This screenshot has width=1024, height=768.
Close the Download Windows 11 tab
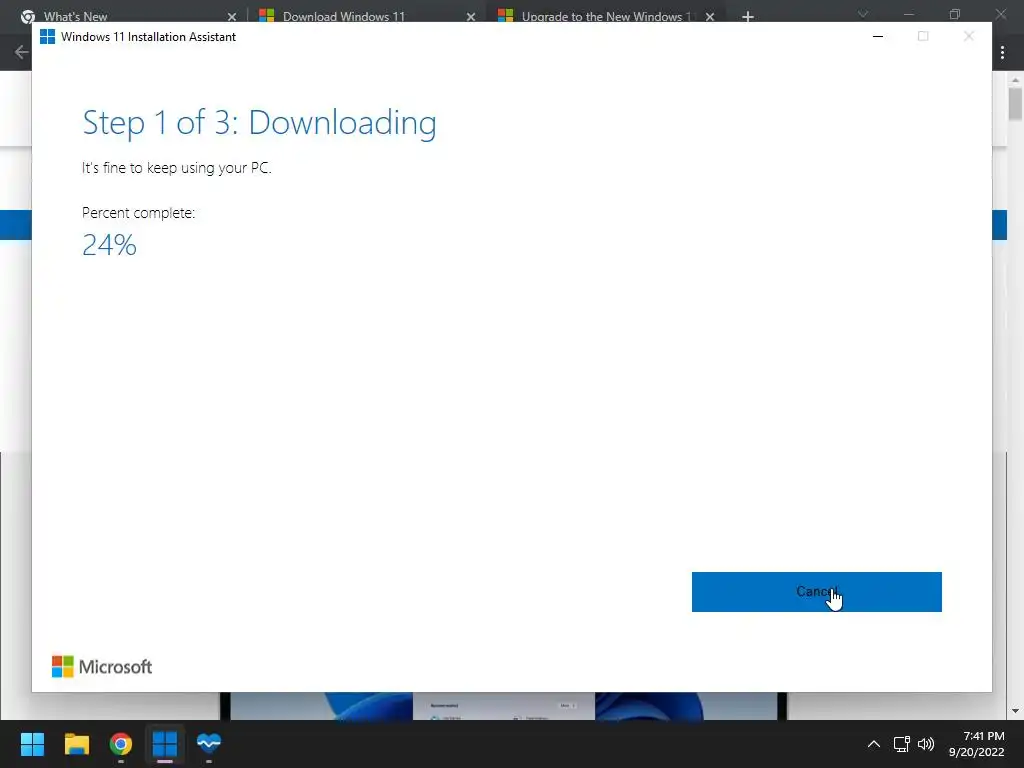click(471, 16)
